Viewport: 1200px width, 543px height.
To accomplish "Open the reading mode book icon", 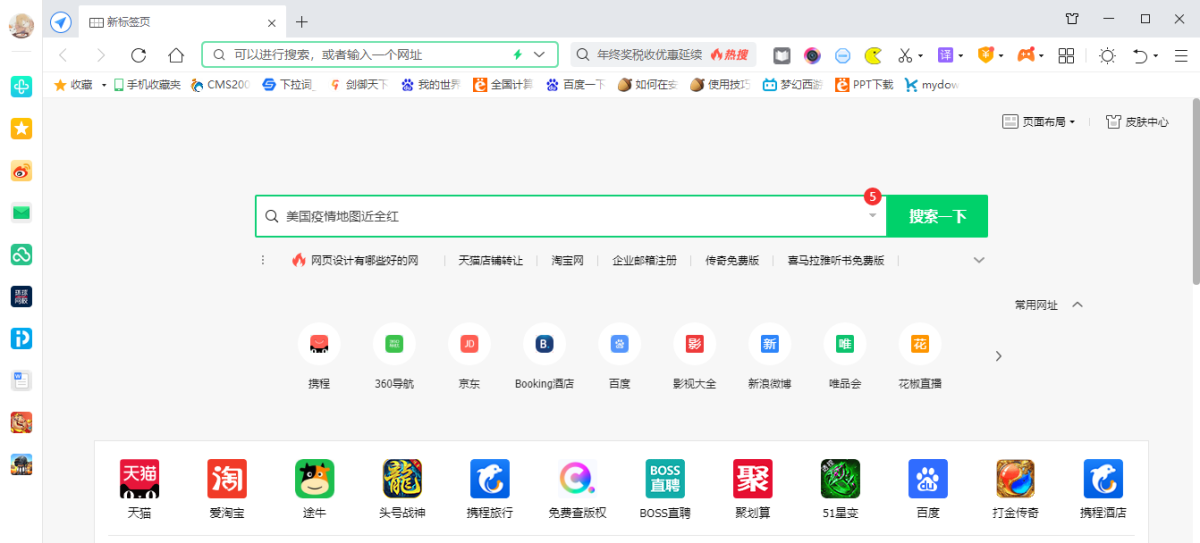I will point(782,55).
